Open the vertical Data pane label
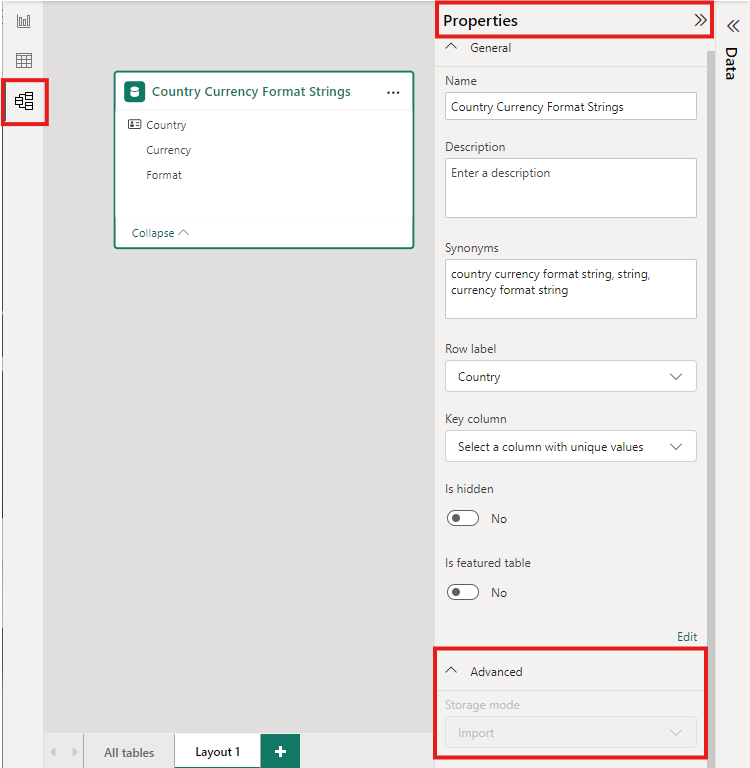The width and height of the screenshot is (750, 768). [x=731, y=64]
